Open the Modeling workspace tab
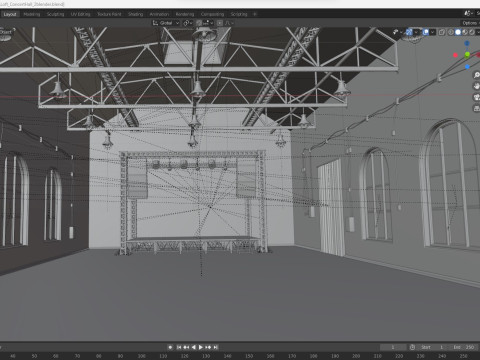The width and height of the screenshot is (480, 360). tap(32, 14)
